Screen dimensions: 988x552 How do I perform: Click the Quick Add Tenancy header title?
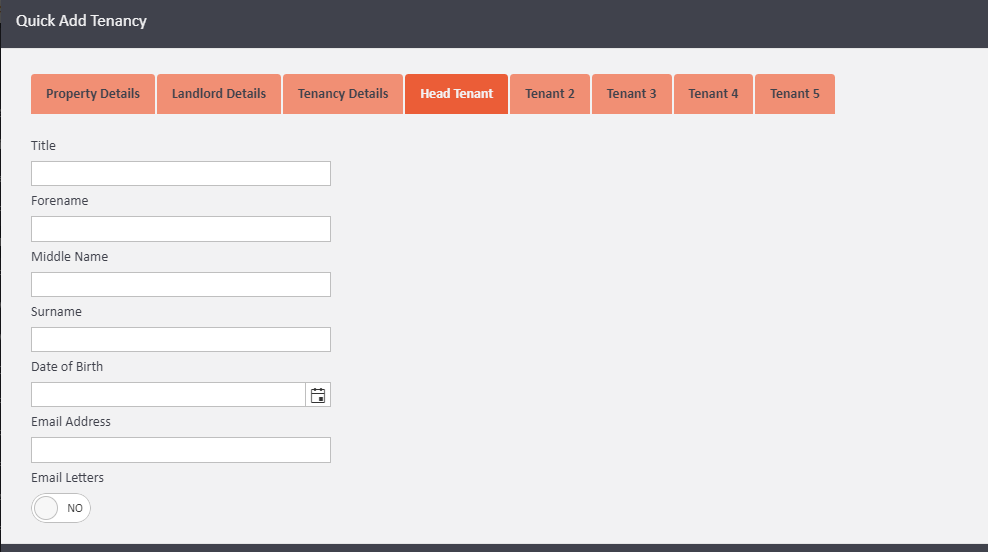tap(81, 21)
